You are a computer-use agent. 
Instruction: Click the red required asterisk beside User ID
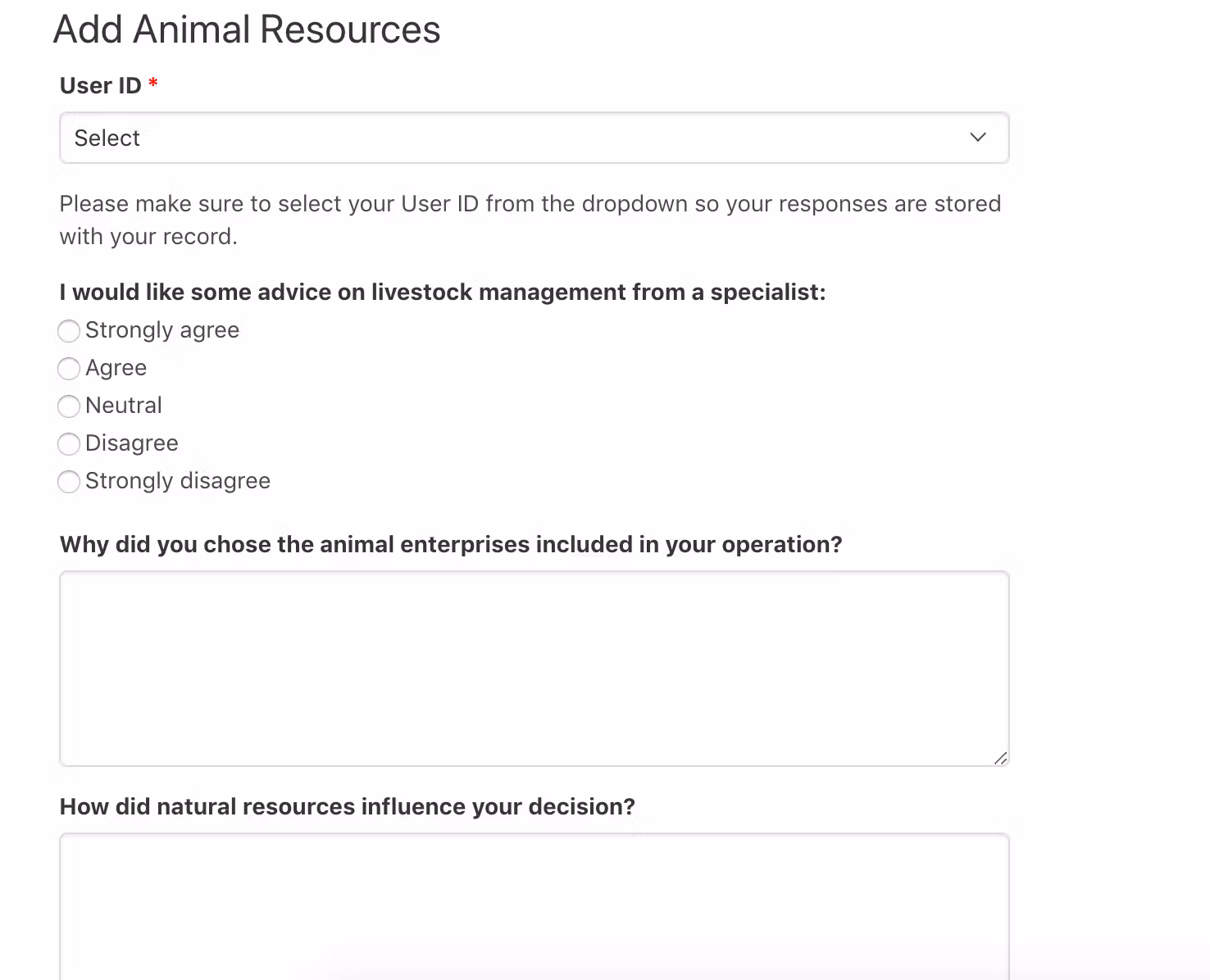(x=153, y=84)
